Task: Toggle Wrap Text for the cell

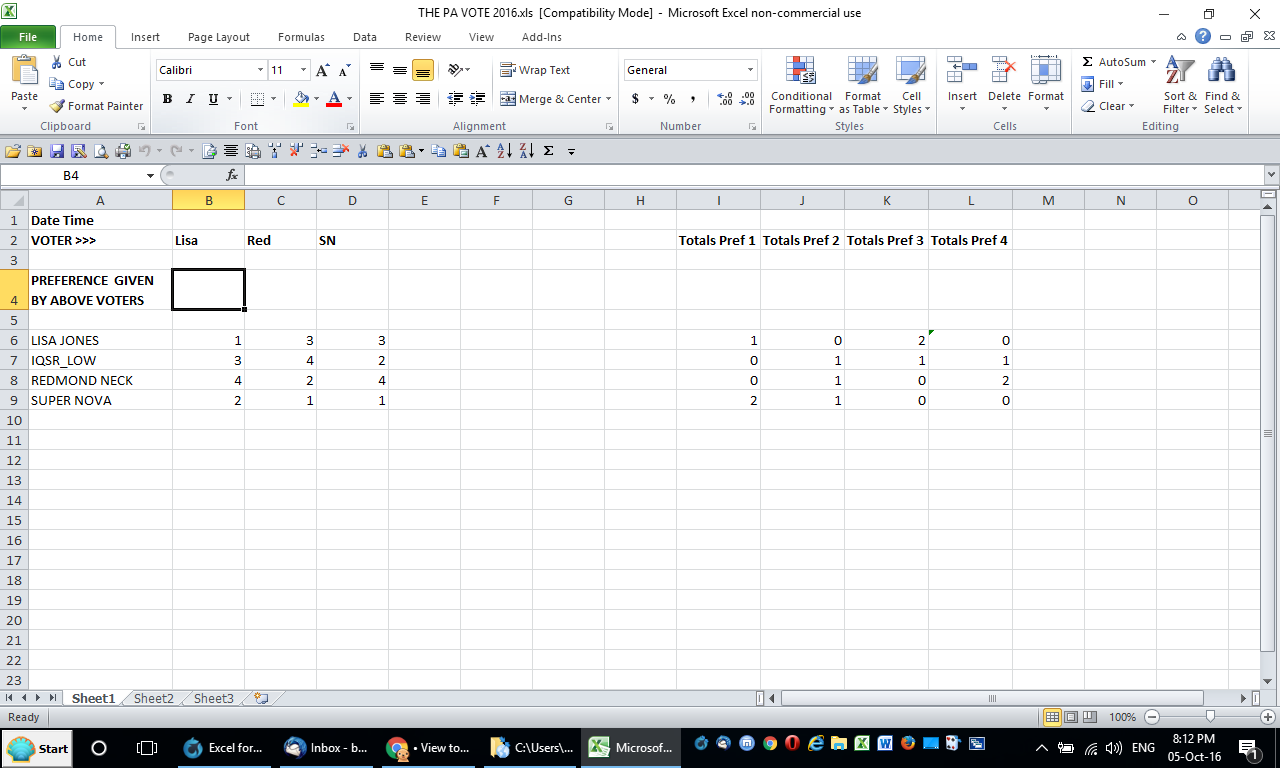Action: [535, 70]
